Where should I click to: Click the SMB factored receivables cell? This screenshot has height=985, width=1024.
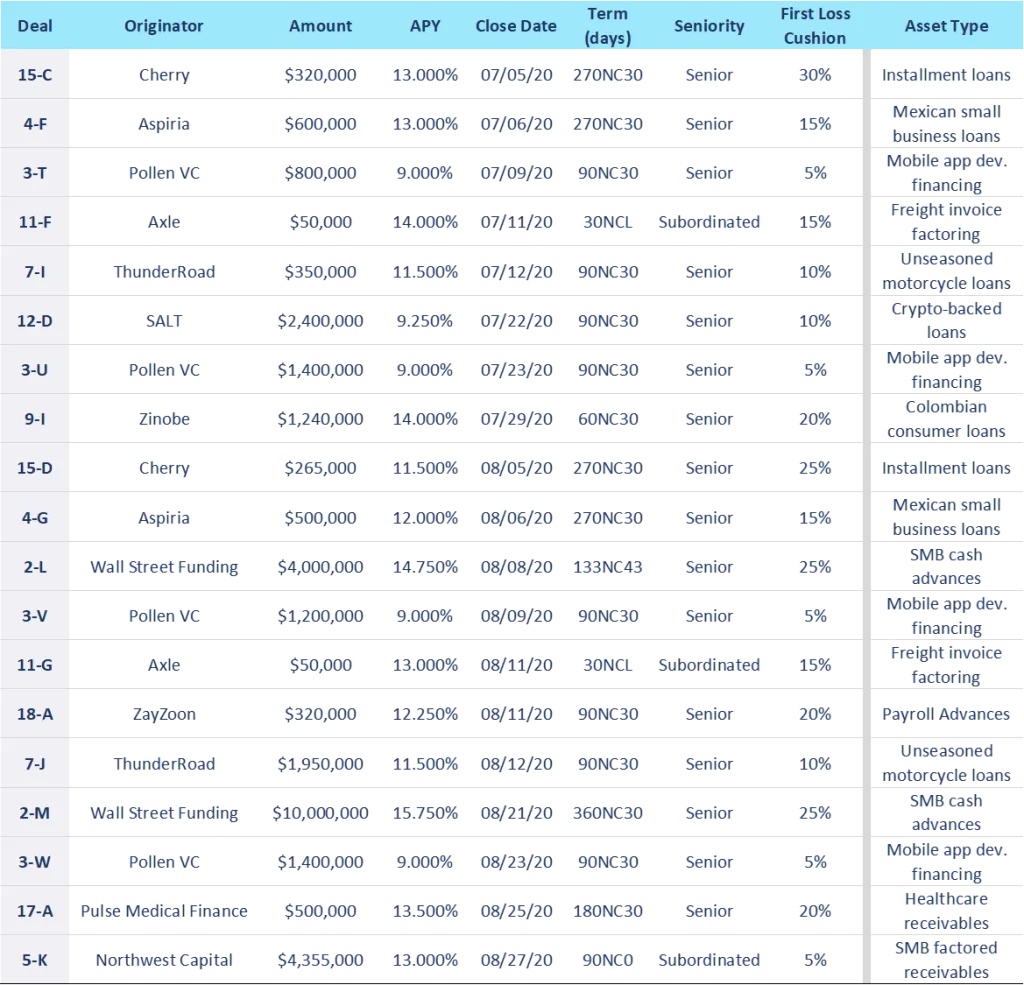click(x=946, y=960)
